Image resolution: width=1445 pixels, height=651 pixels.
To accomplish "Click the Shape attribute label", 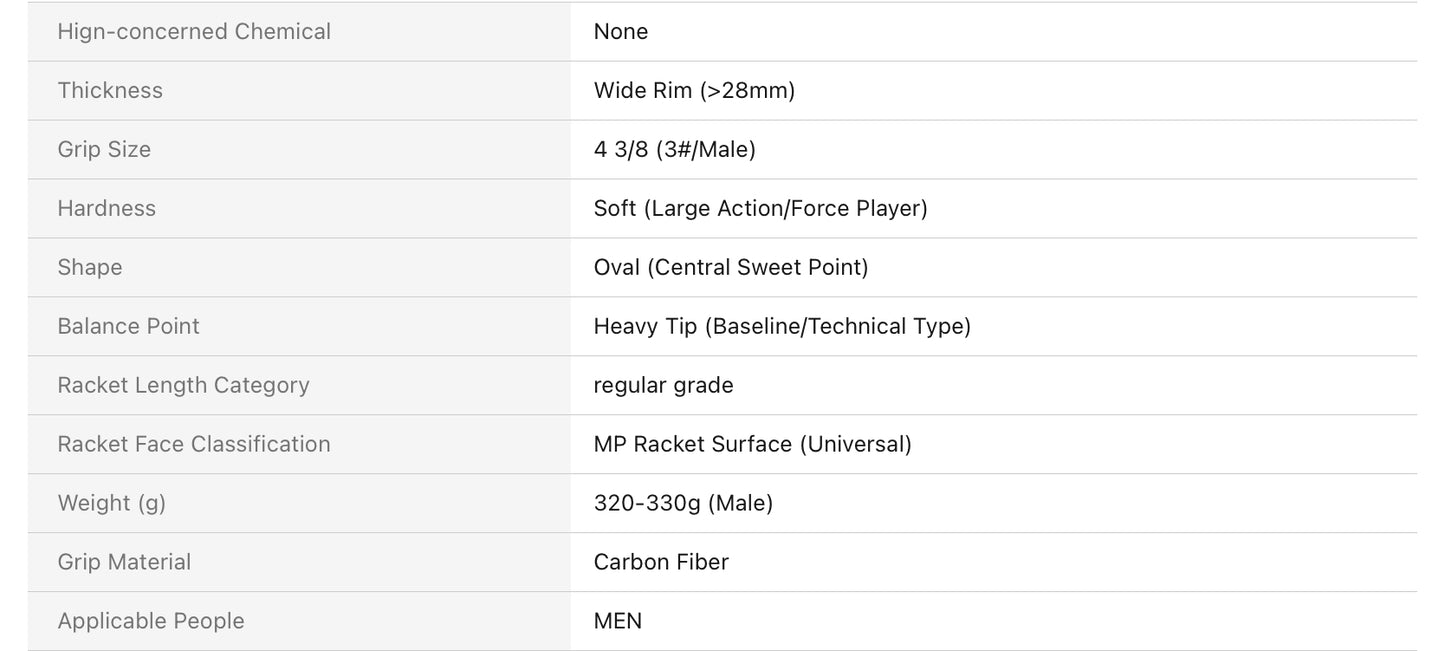I will tap(90, 267).
